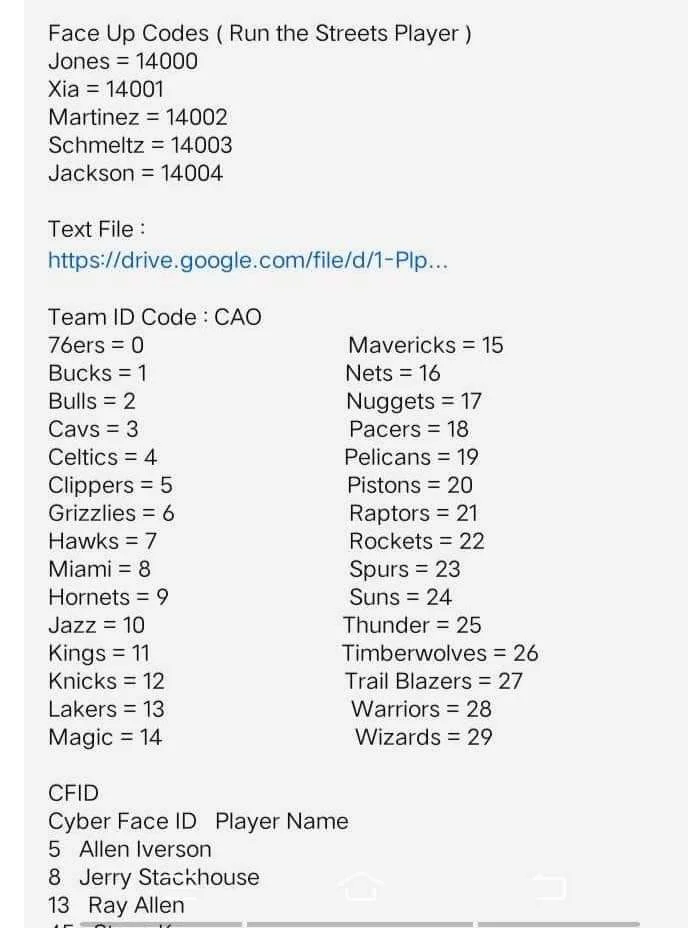Click the Timberwolves = 26 line

coord(440,653)
